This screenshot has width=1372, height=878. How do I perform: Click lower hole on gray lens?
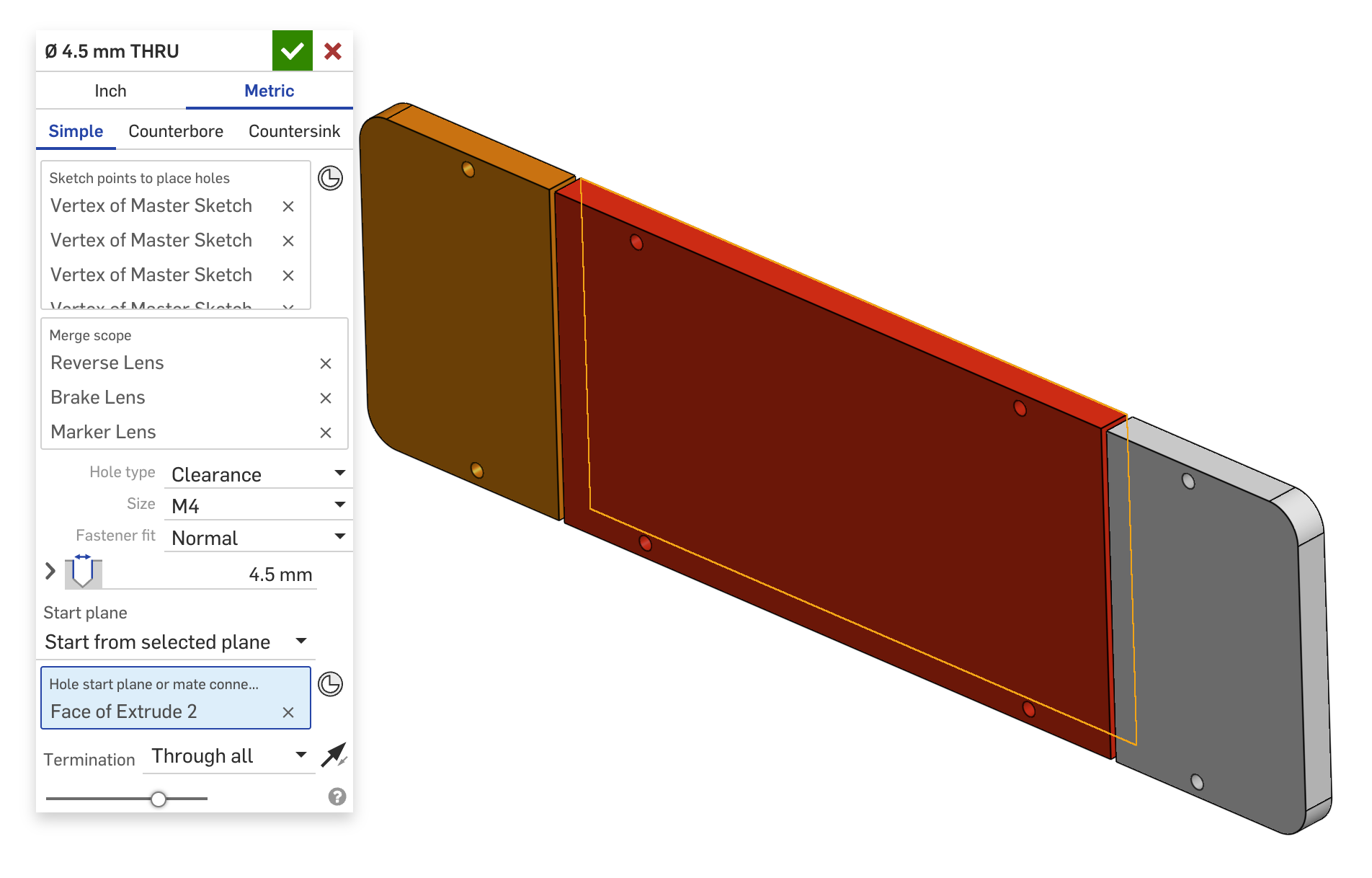pos(1197,781)
